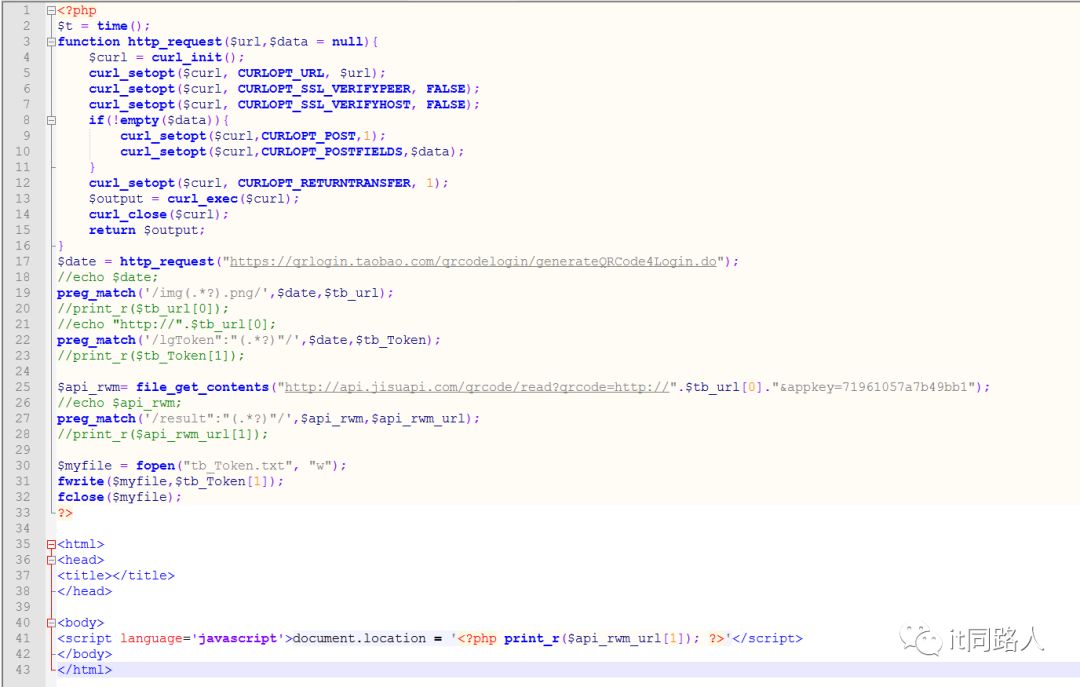Viewport: 1080px width, 687px height.
Task: Click the '//print_r($api_rwm_url[1]);' comment
Action: (x=163, y=435)
